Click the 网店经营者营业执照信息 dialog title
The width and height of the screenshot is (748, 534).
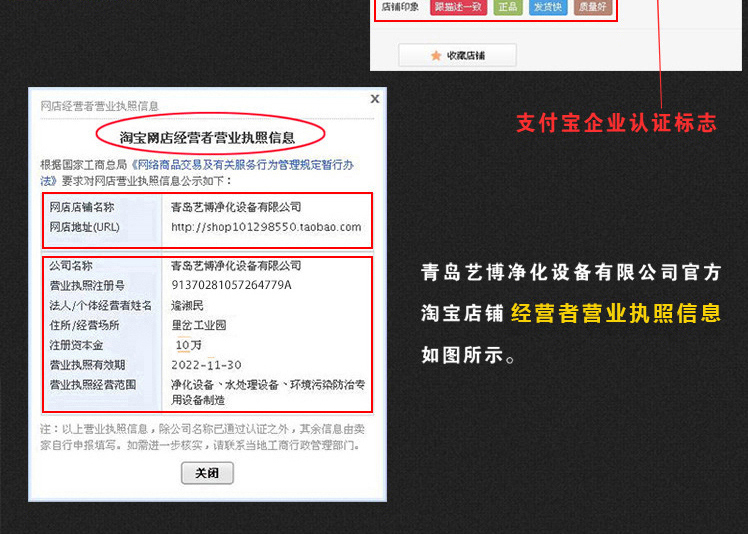tap(99, 106)
